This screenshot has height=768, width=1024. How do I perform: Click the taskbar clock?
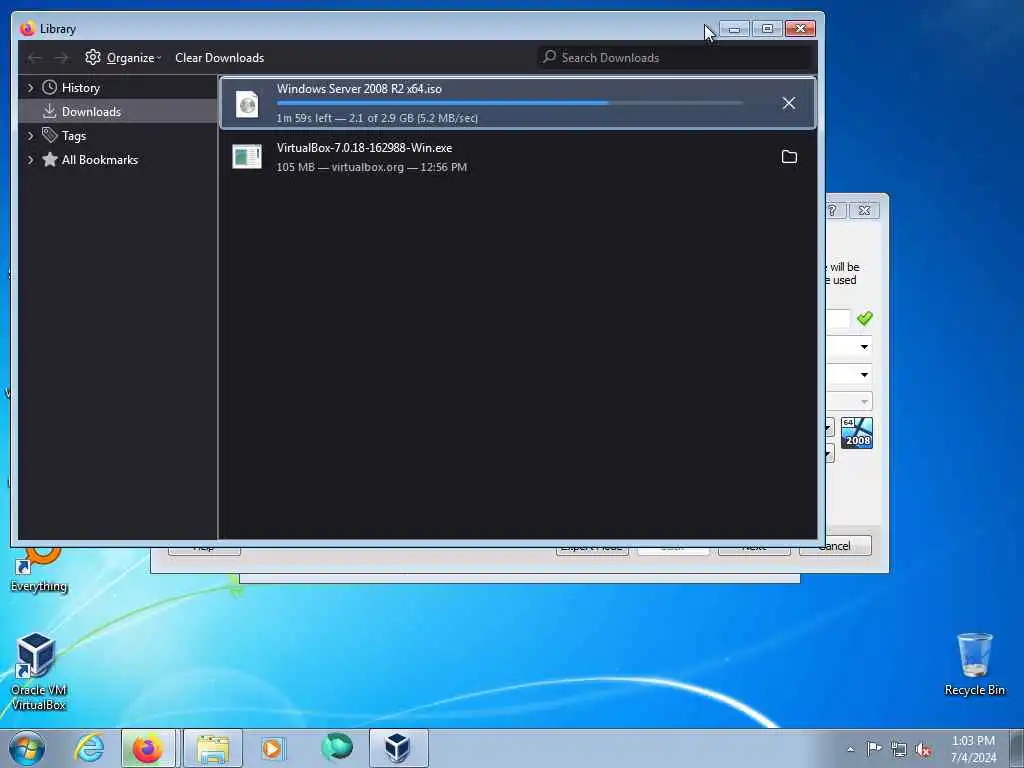[973, 749]
